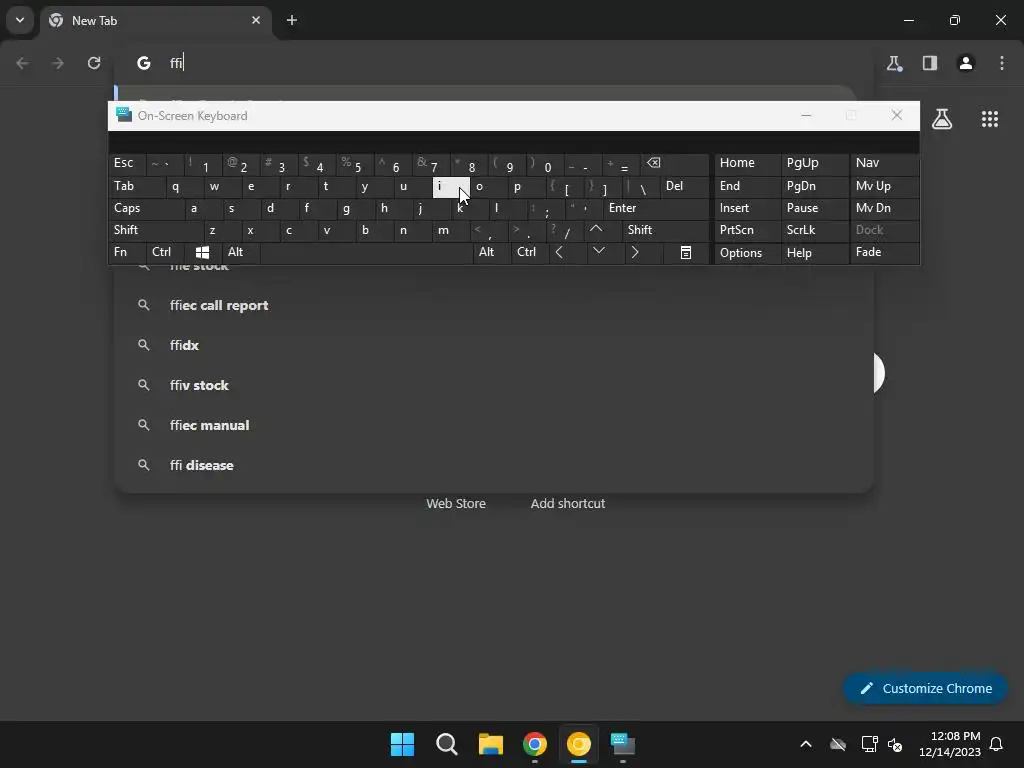Select suggestion "ffiv stock"
The width and height of the screenshot is (1024, 768).
click(494, 385)
